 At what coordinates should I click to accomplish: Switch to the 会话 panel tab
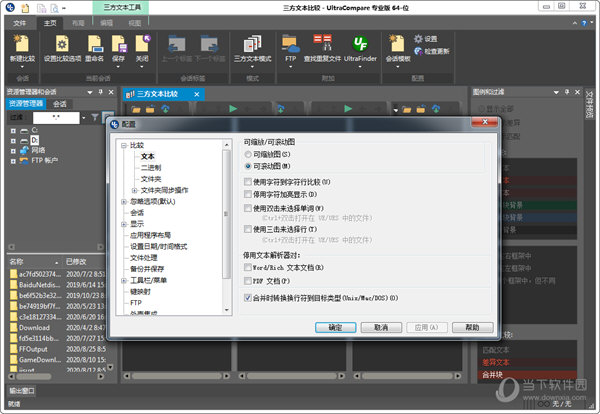click(x=59, y=104)
